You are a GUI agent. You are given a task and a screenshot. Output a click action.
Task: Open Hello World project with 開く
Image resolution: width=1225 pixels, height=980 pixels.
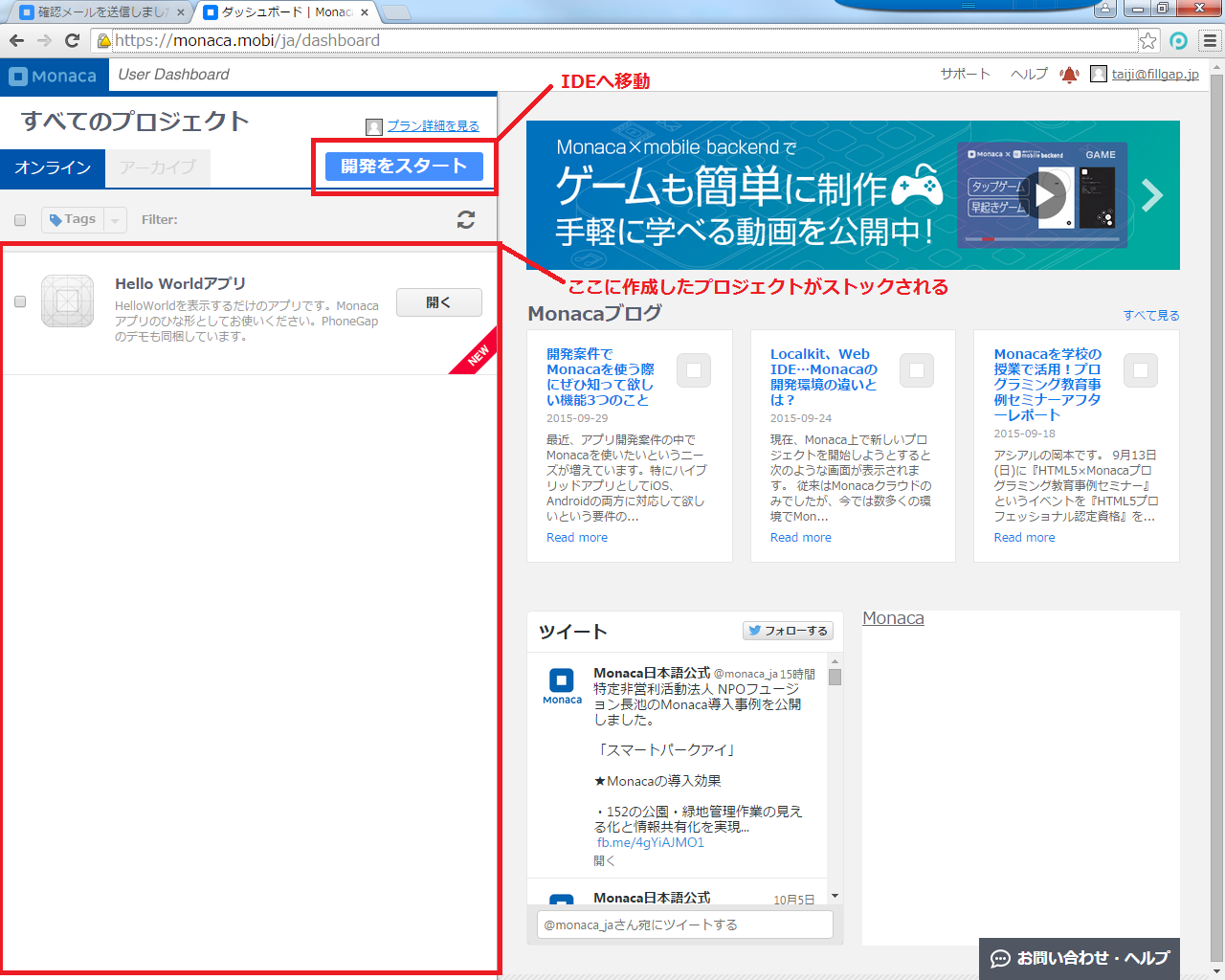(x=438, y=302)
